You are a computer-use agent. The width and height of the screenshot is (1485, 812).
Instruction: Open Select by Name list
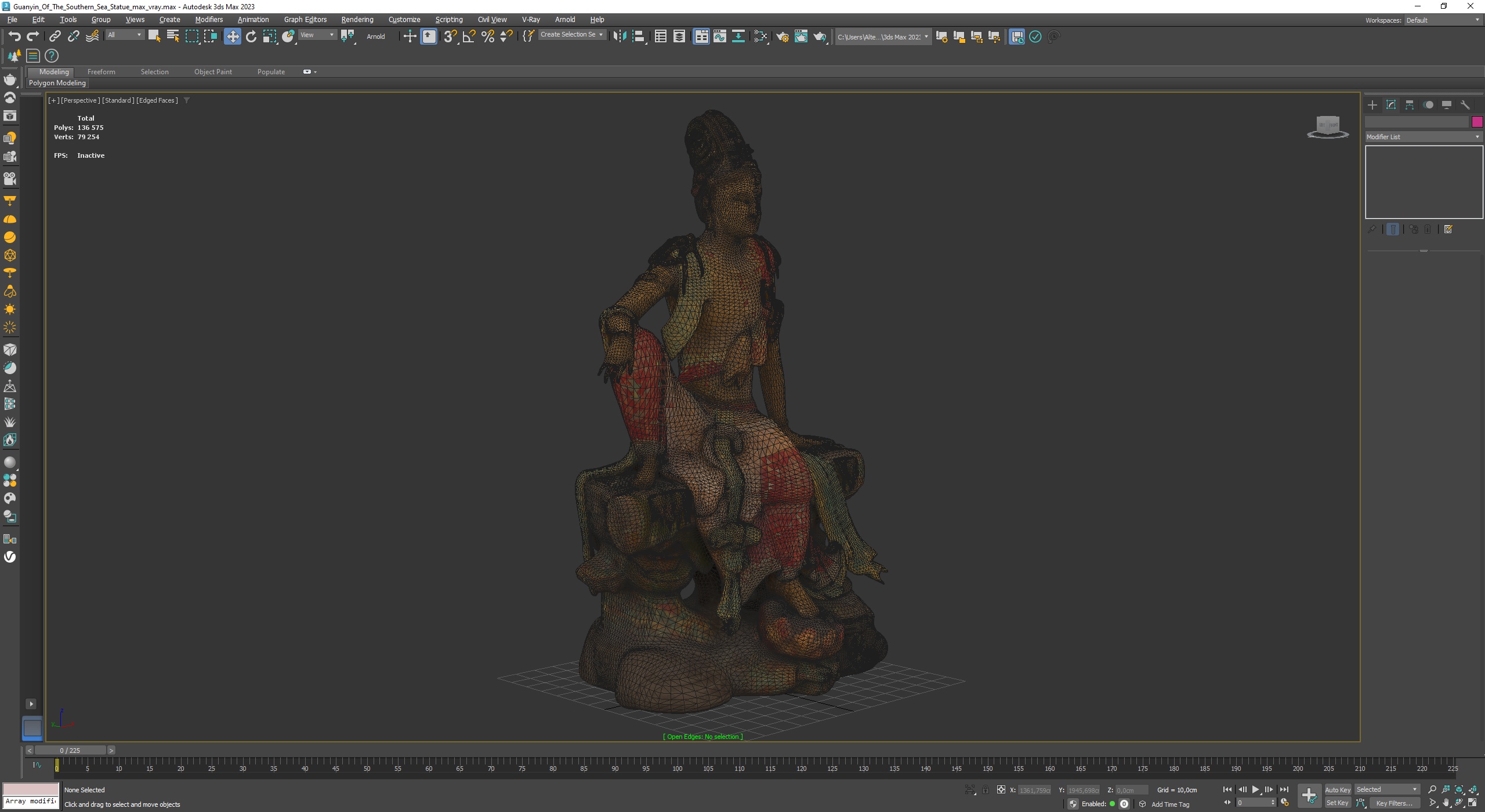coord(173,37)
